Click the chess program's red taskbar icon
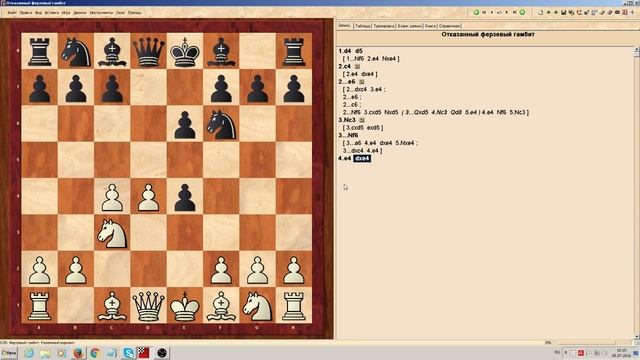This screenshot has width=640, height=360. 144,353
